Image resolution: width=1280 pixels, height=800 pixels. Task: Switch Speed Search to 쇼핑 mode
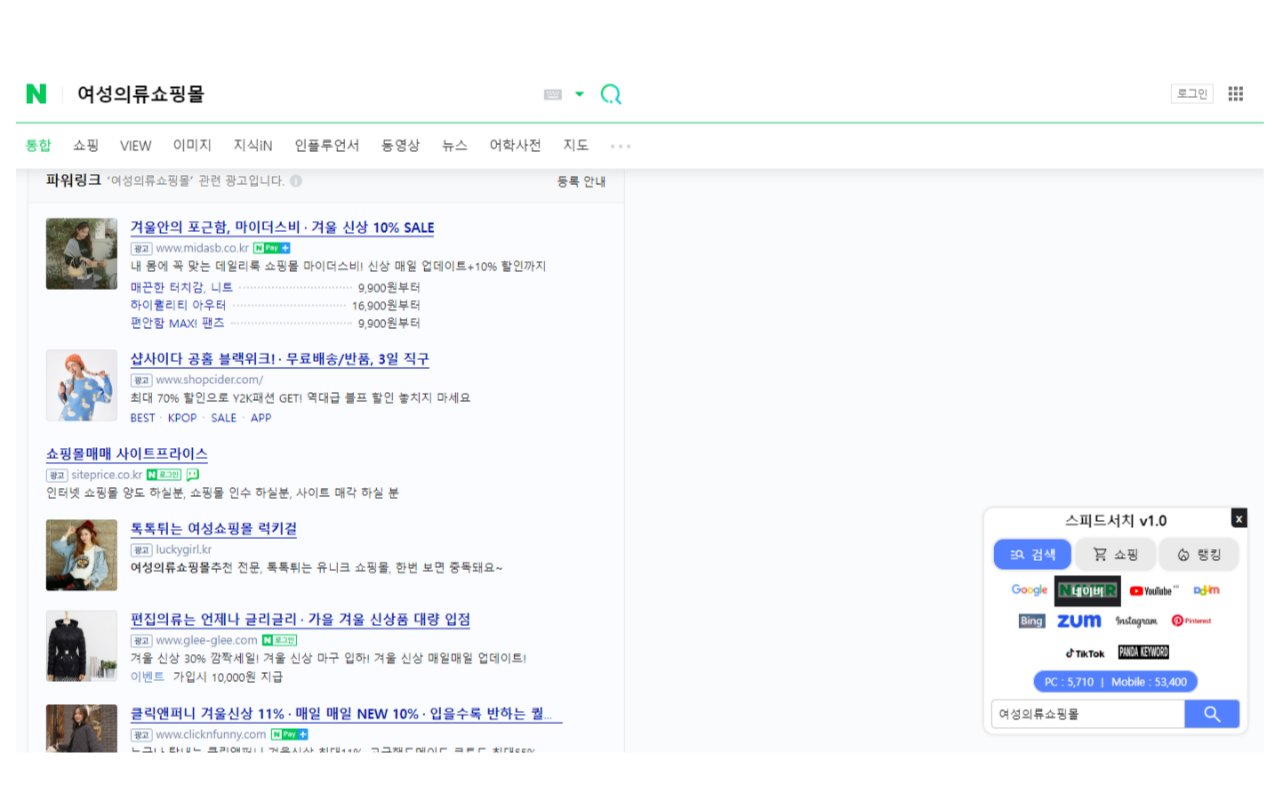[x=1115, y=554]
